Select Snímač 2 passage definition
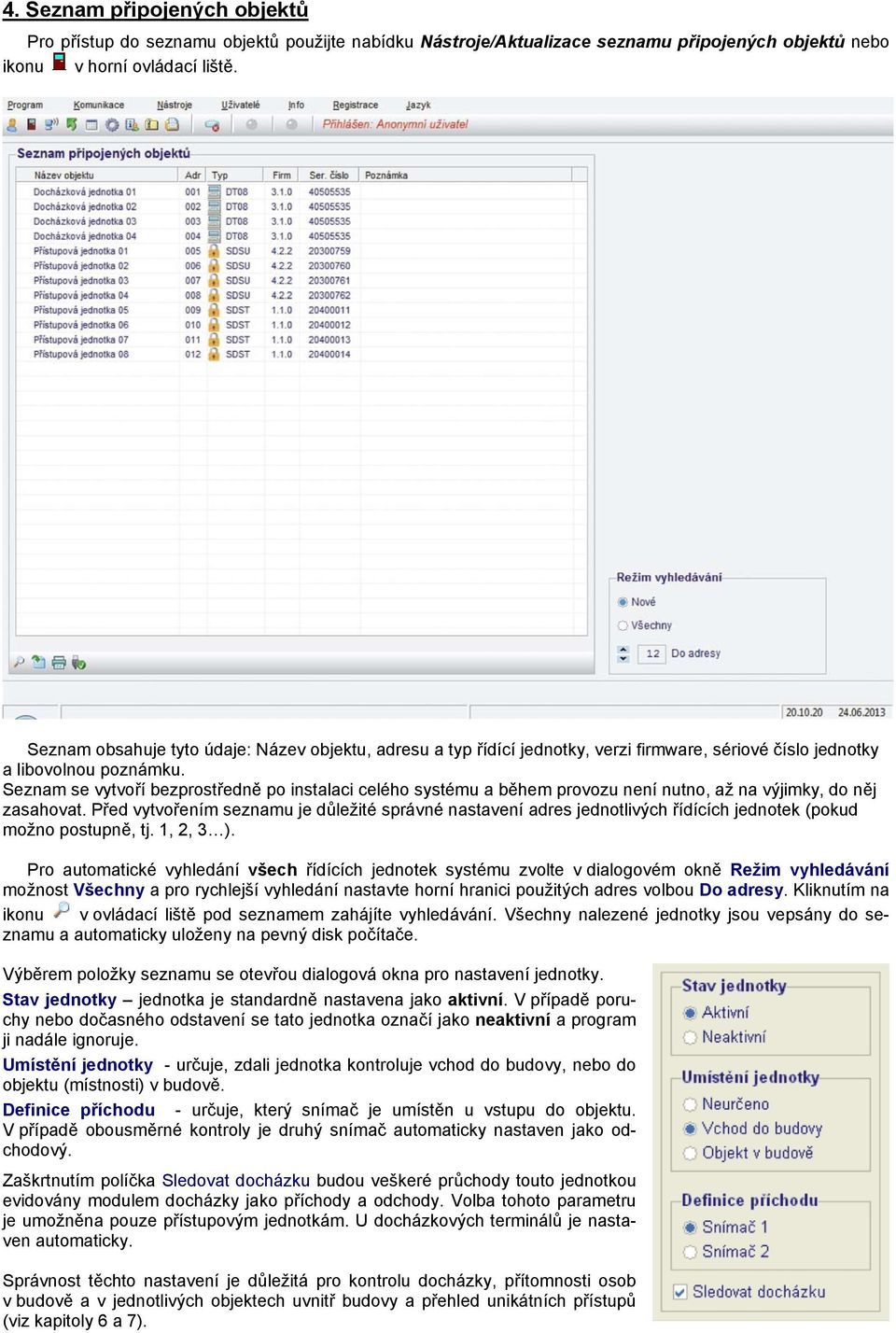Viewport: 896px width, 1333px height. tap(690, 1252)
